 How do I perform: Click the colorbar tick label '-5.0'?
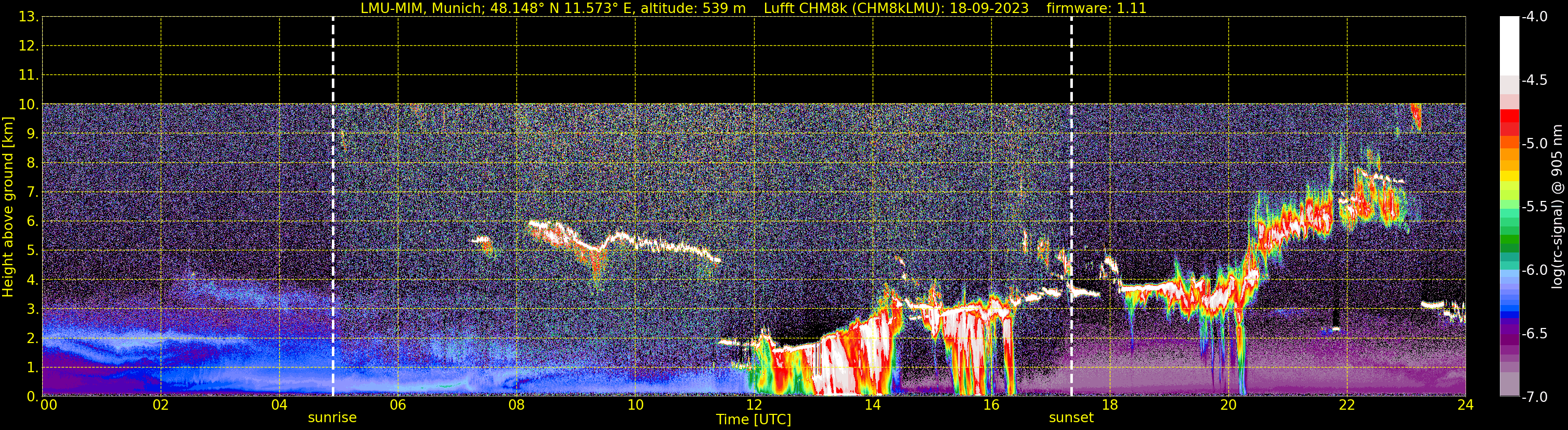click(1535, 144)
